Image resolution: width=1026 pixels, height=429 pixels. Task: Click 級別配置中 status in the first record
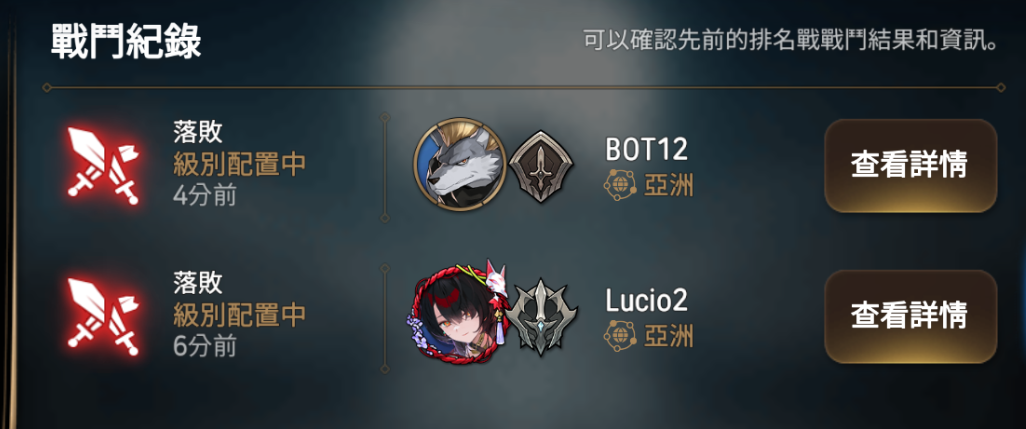pos(239,165)
